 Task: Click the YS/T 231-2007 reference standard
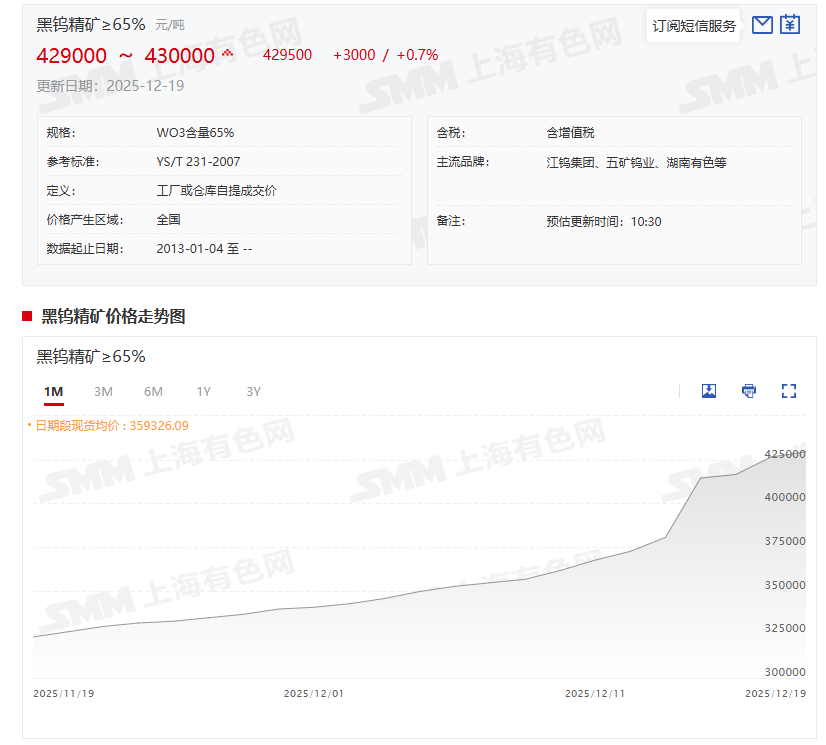coord(198,162)
